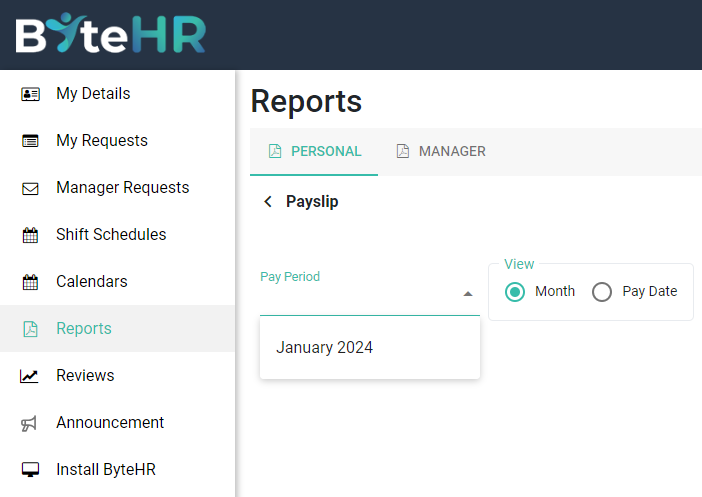Open Install ByteHR in the sidebar

117,470
